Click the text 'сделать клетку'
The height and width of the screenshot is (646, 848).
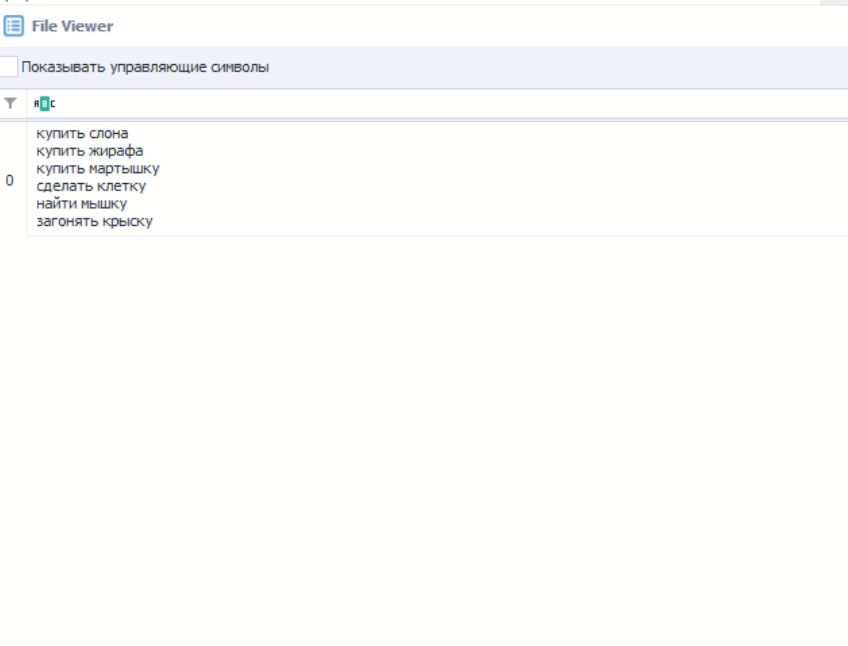coord(91,186)
